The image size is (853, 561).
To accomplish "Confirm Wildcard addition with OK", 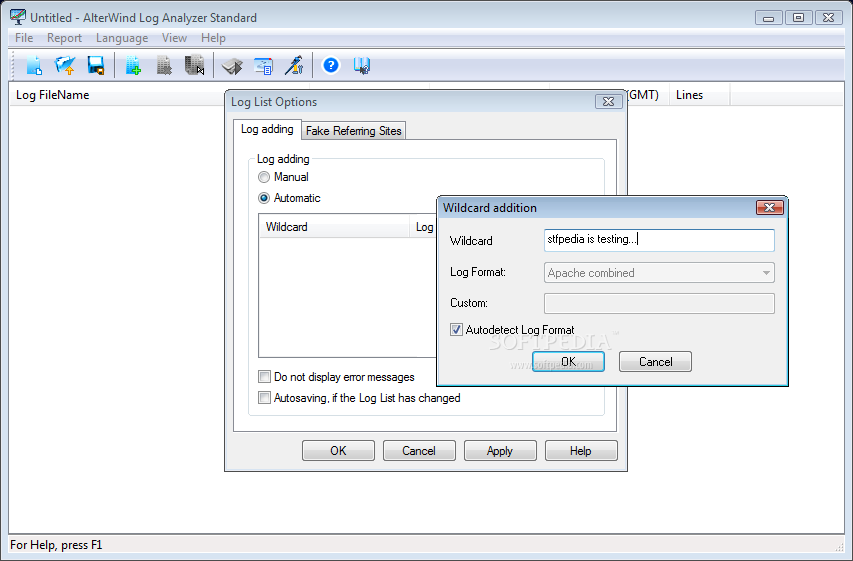I will 568,361.
